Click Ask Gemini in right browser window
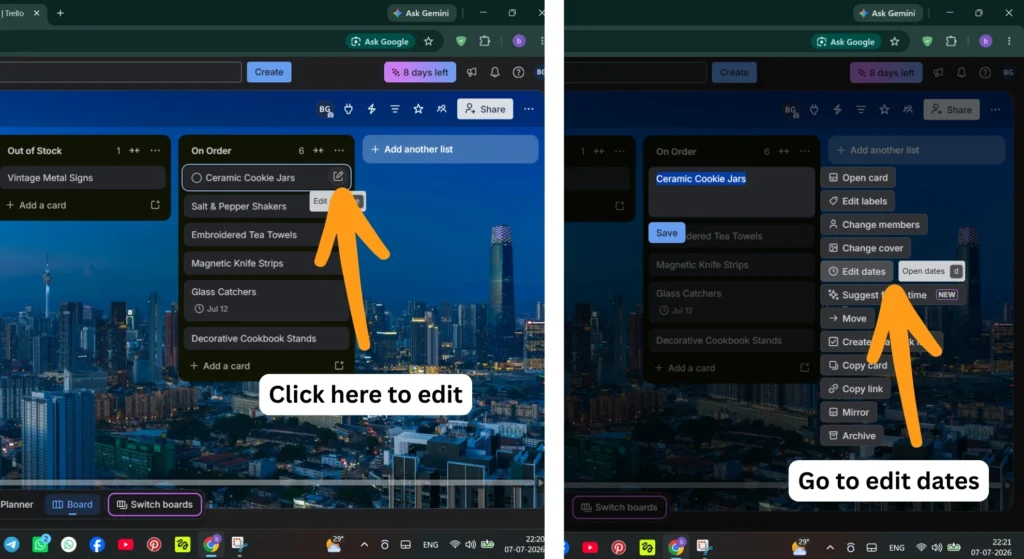The width and height of the screenshot is (1024, 559). pos(888,13)
